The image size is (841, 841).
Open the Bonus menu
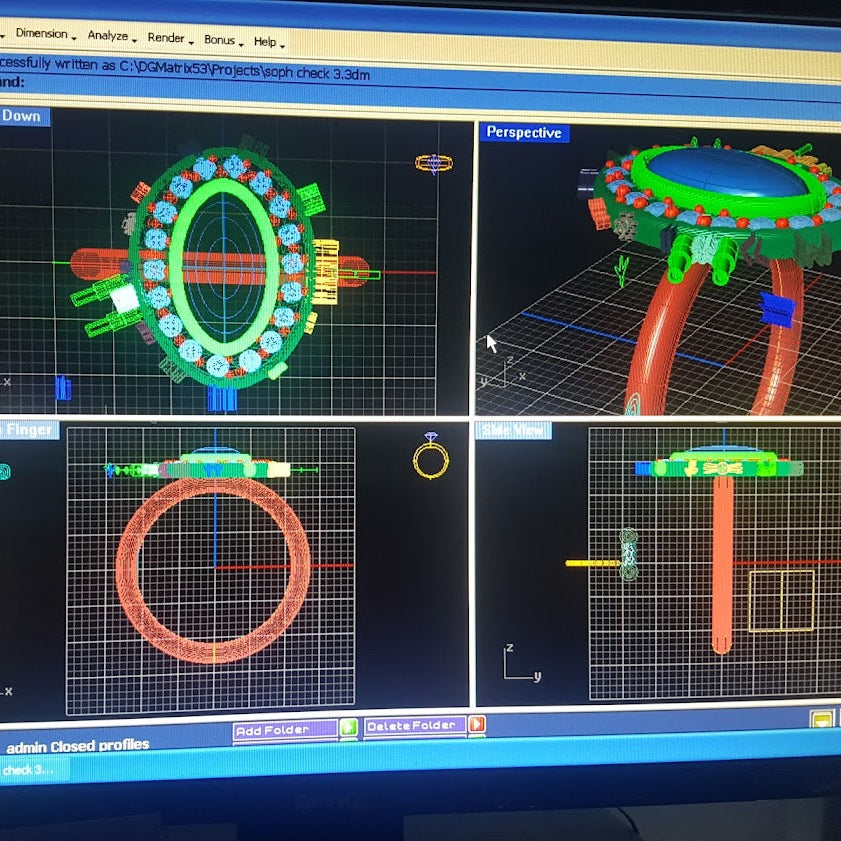pos(221,40)
